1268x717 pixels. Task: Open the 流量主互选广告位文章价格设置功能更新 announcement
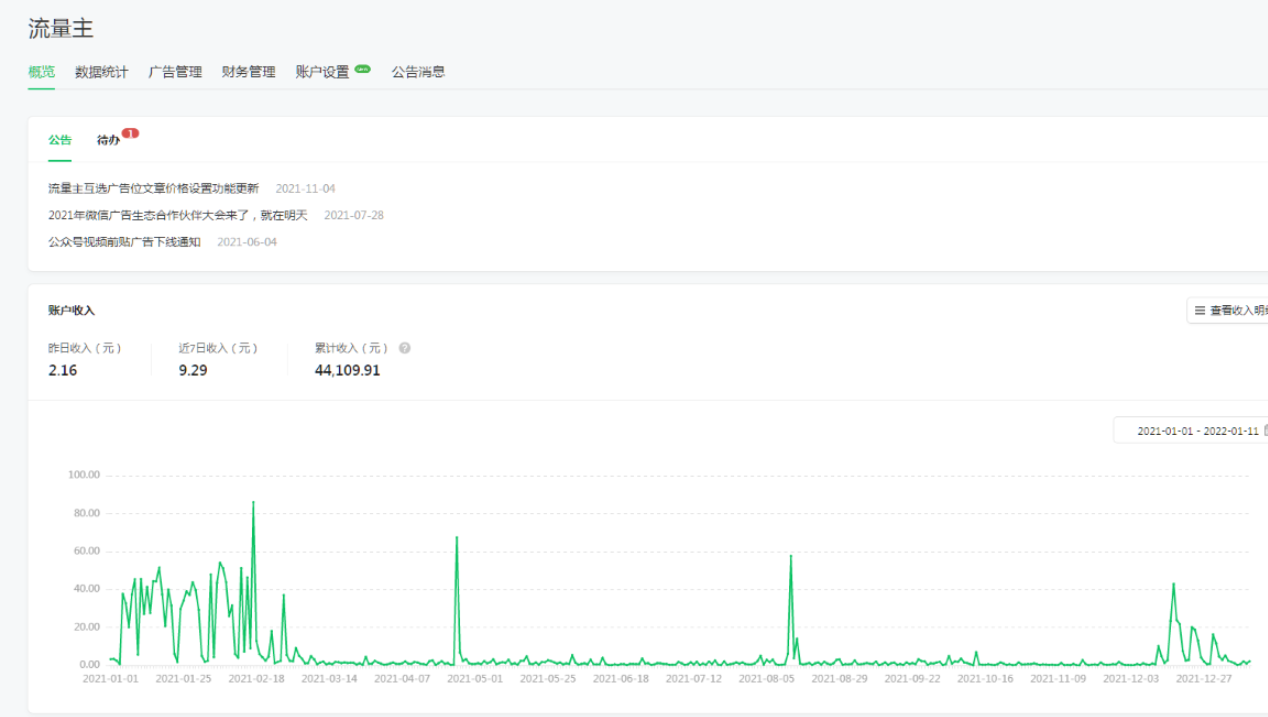point(153,188)
